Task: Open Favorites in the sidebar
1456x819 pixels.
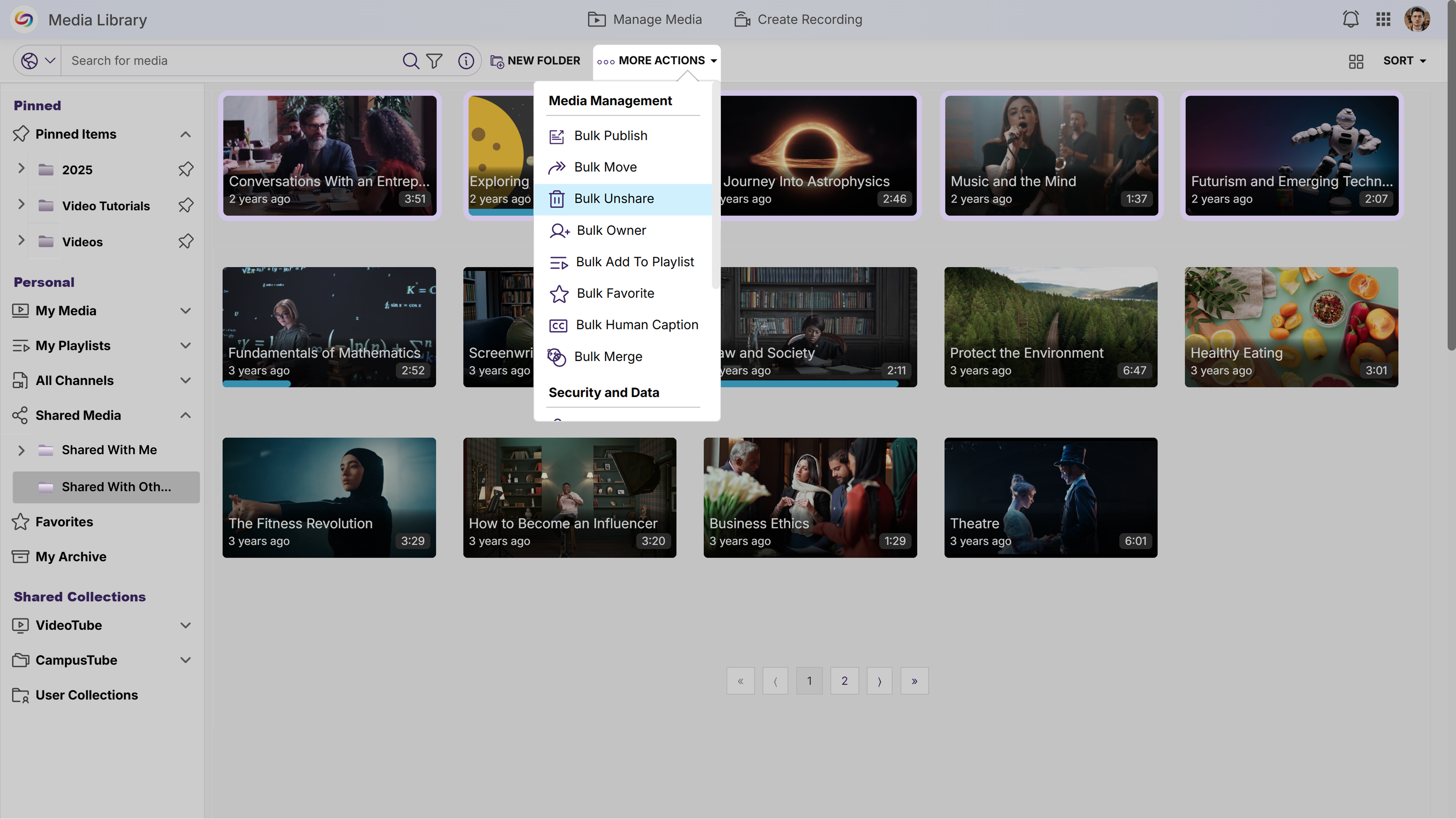Action: pyautogui.click(x=64, y=521)
